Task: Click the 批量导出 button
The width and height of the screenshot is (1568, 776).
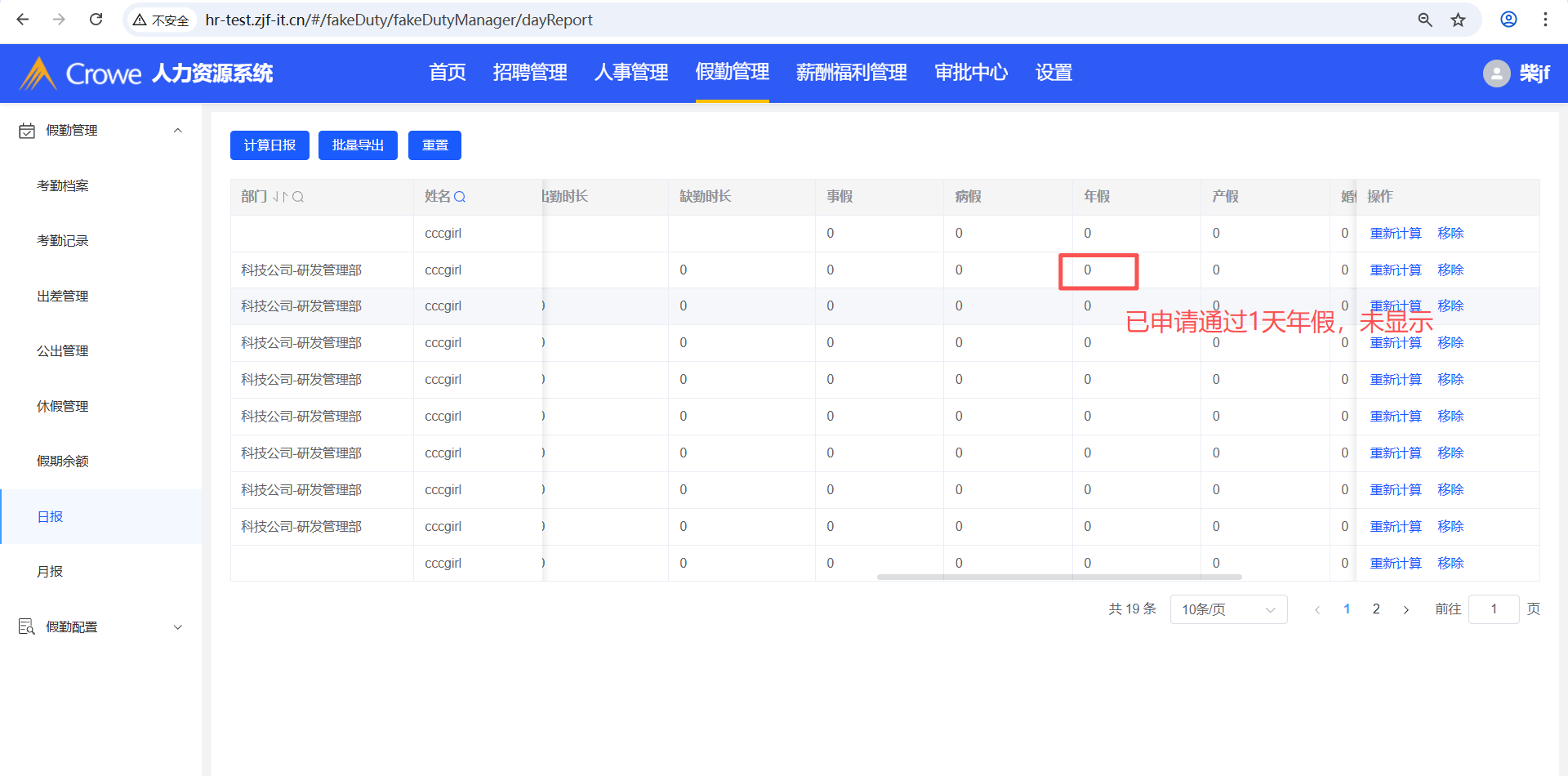Action: 358,145
